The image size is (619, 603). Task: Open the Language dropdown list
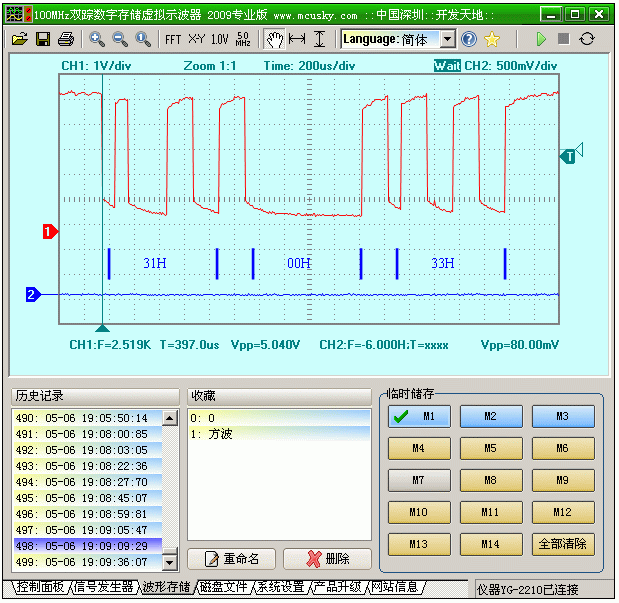click(447, 39)
